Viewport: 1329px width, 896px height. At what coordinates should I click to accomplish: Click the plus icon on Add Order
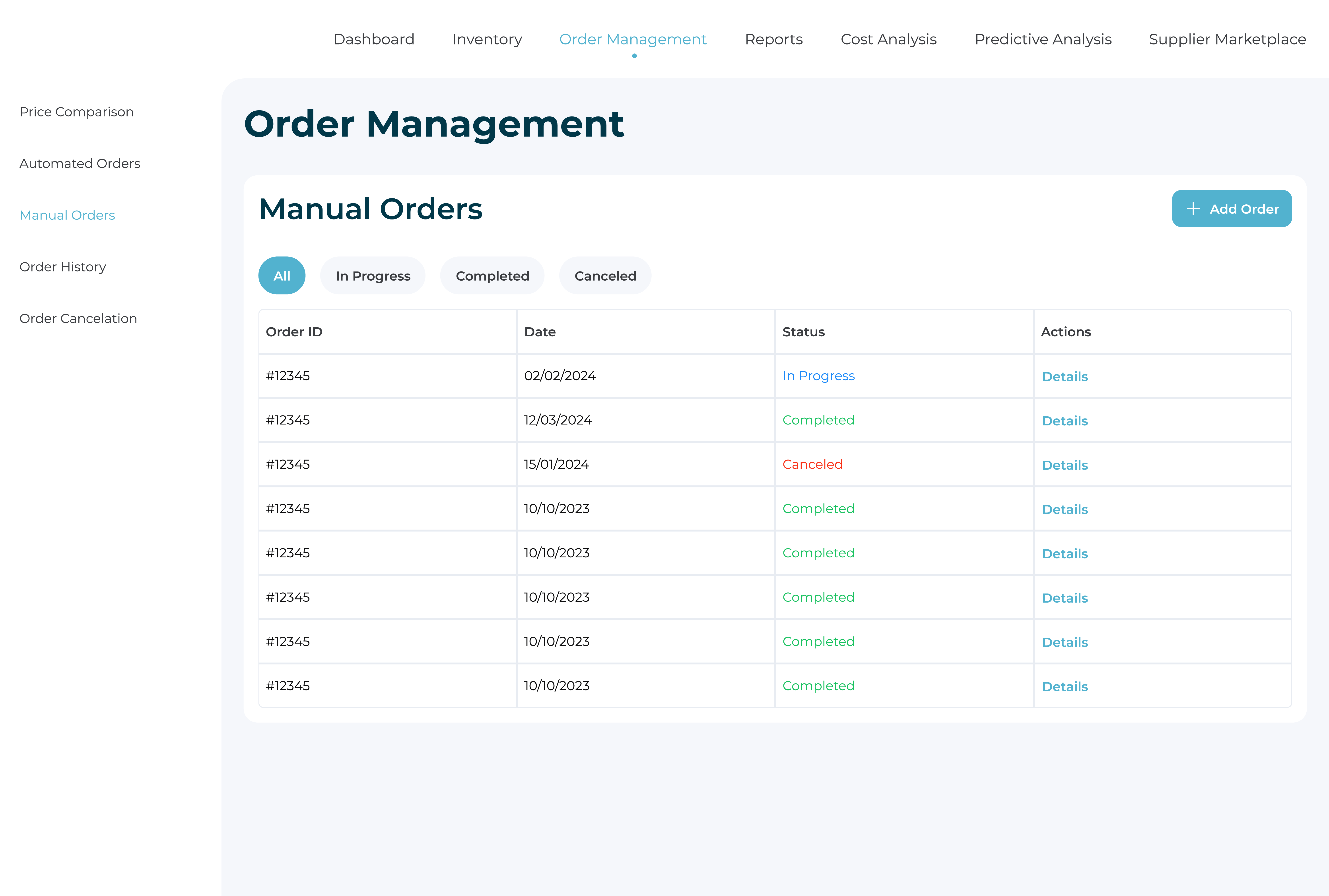click(1193, 209)
